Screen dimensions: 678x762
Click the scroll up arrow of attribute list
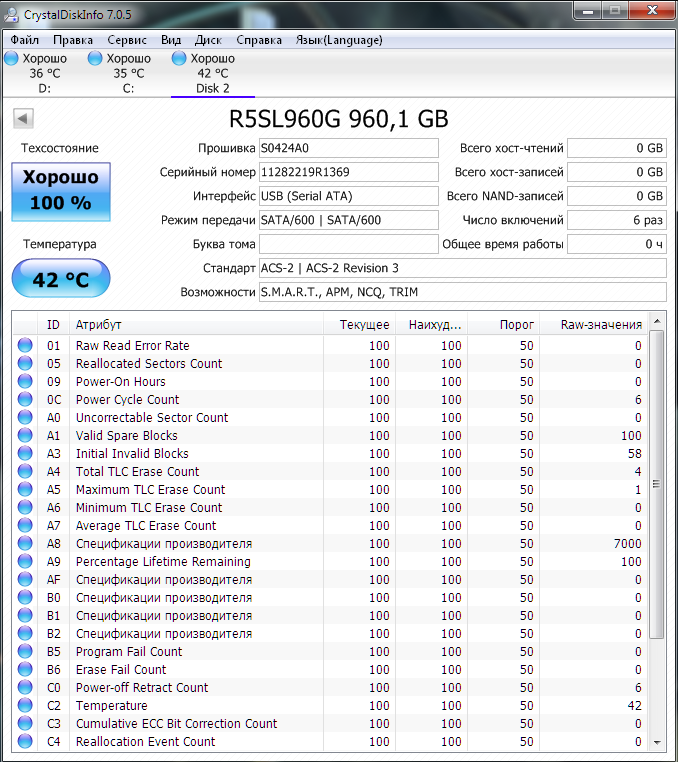[657, 321]
